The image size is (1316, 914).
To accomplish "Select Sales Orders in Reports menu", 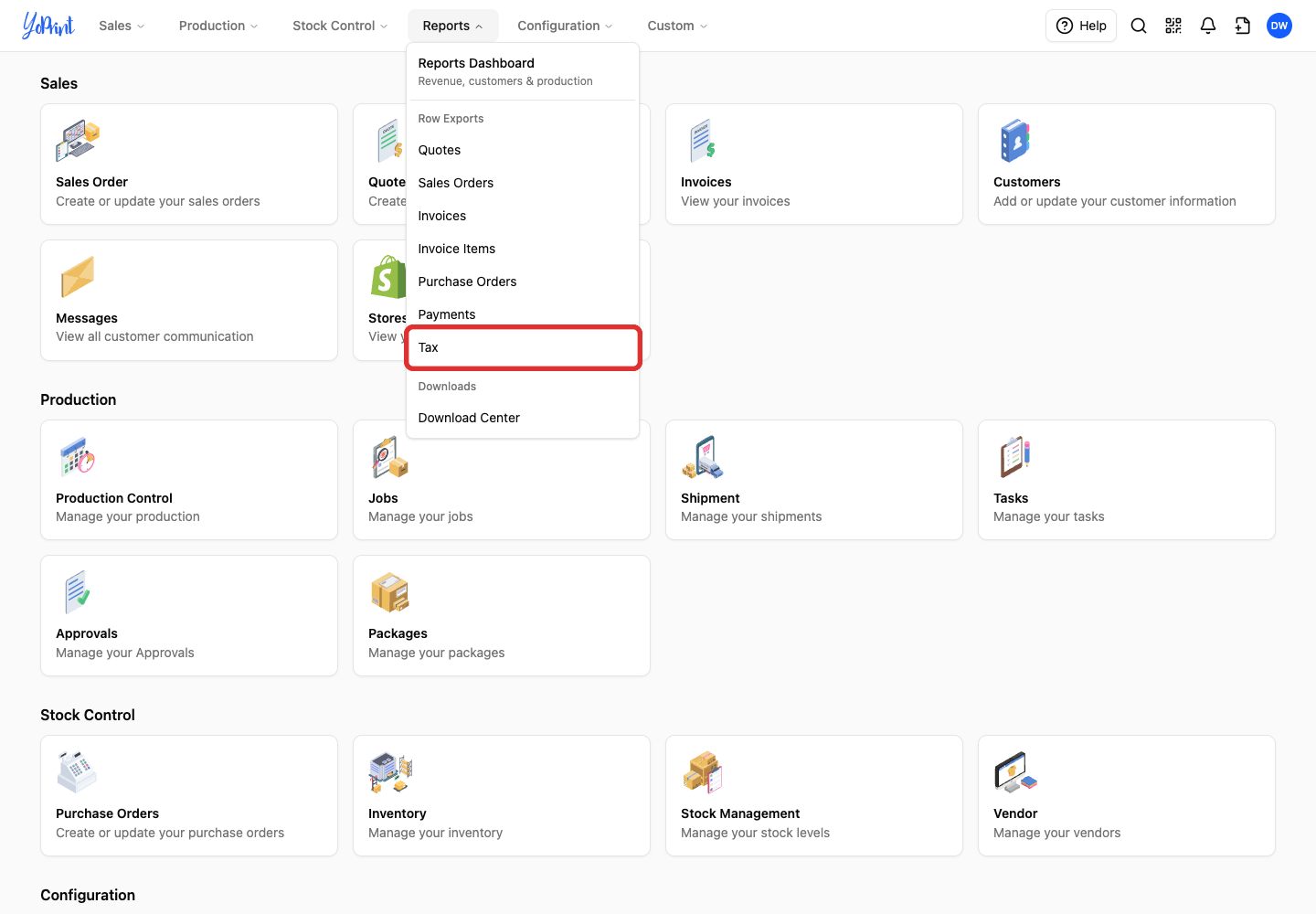I will coord(523,183).
